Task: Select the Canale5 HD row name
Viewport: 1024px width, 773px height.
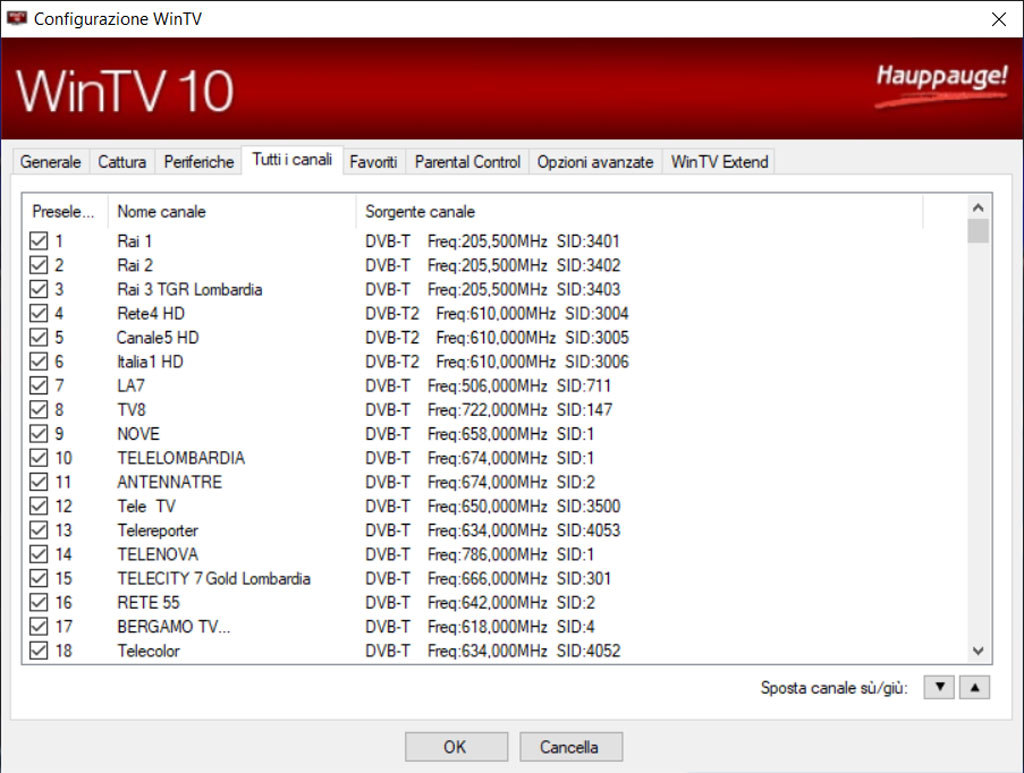Action: [x=157, y=338]
